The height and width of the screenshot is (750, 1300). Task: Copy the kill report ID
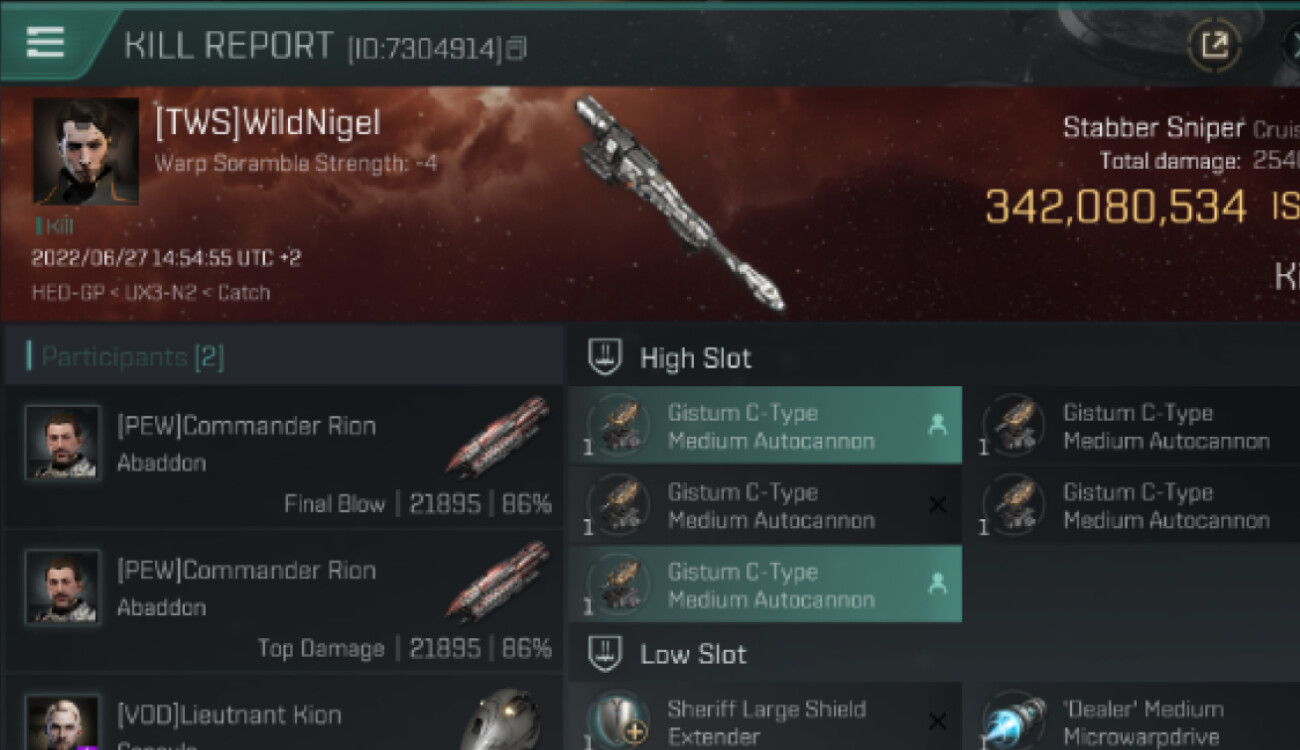coord(516,48)
